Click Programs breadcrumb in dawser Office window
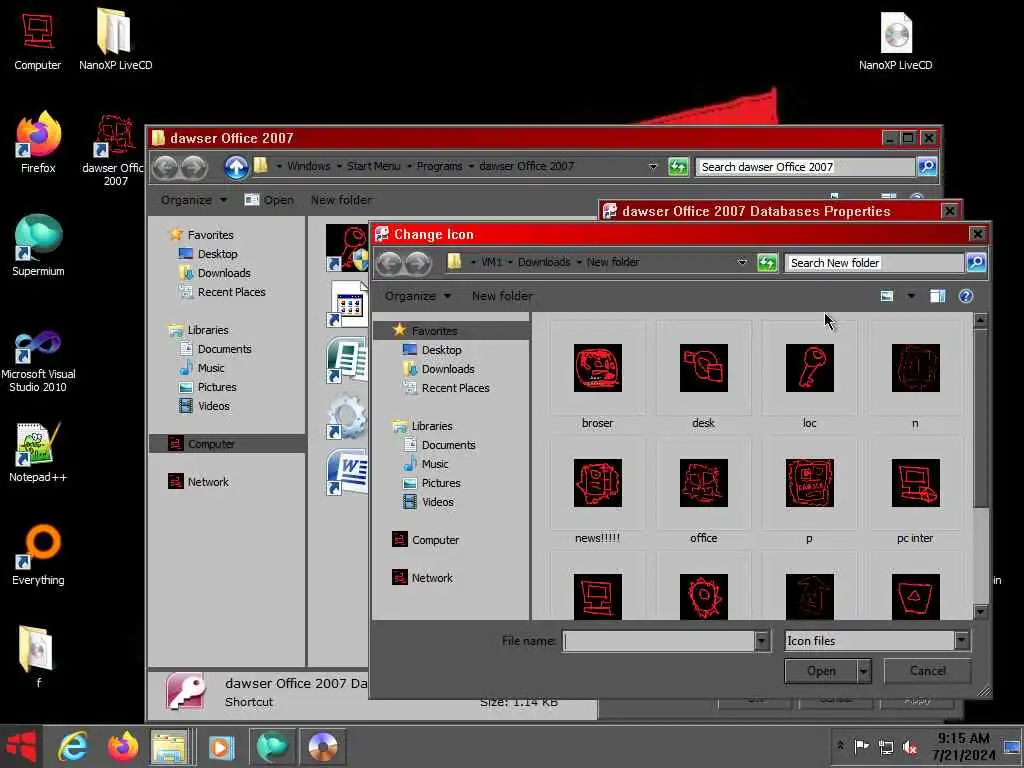The width and height of the screenshot is (1024, 768). (x=440, y=167)
